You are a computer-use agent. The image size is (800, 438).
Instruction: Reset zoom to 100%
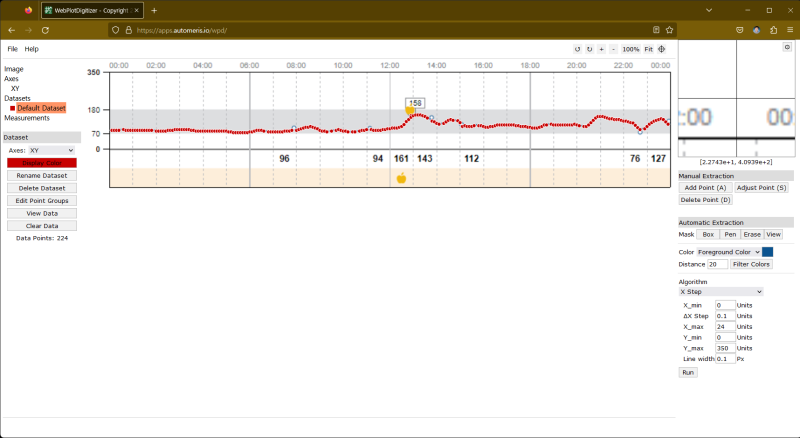[631, 49]
